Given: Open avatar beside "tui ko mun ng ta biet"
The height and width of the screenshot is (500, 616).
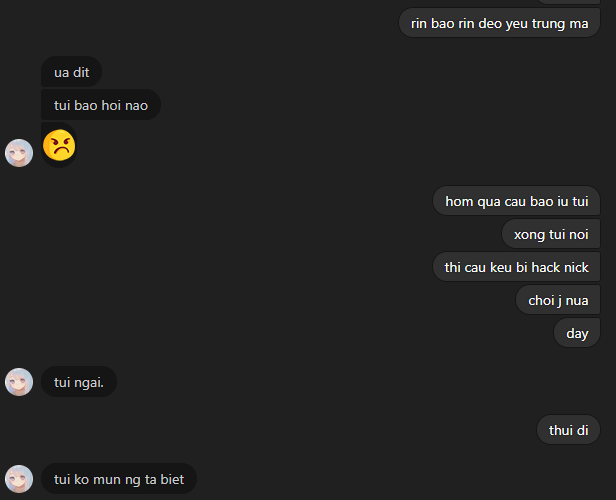Looking at the screenshot, I should [19, 479].
